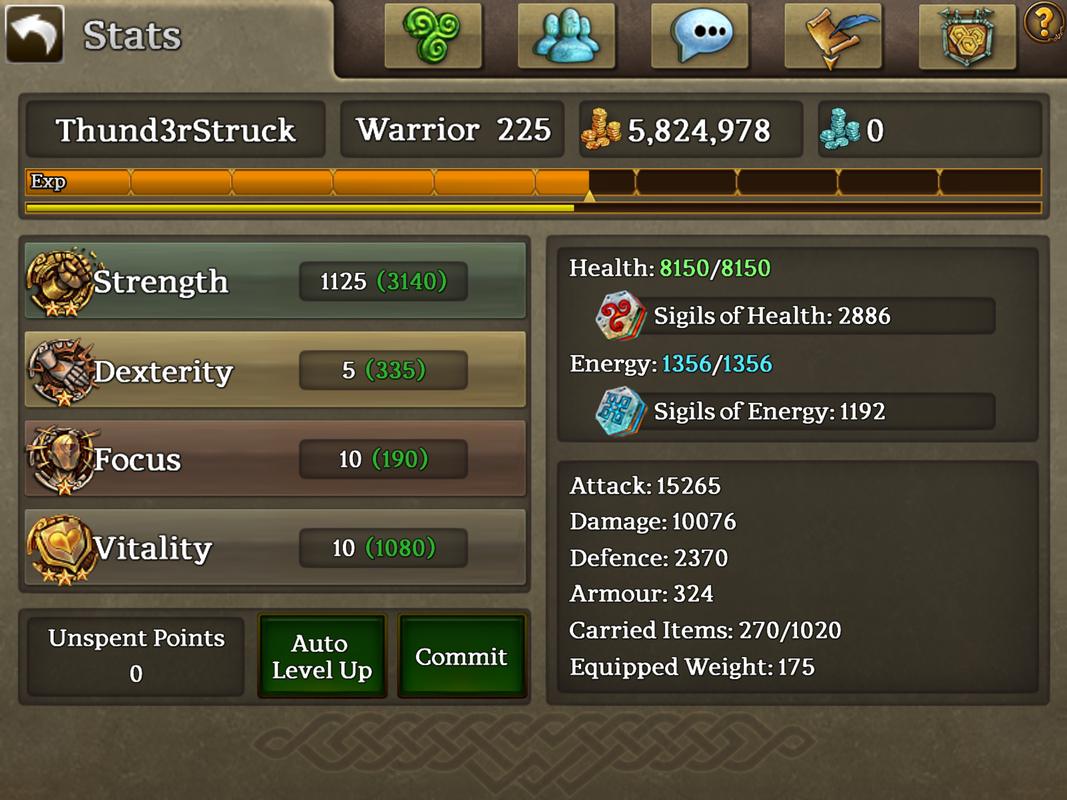Select the Focus stat row
The image size is (1067, 800).
(276, 459)
